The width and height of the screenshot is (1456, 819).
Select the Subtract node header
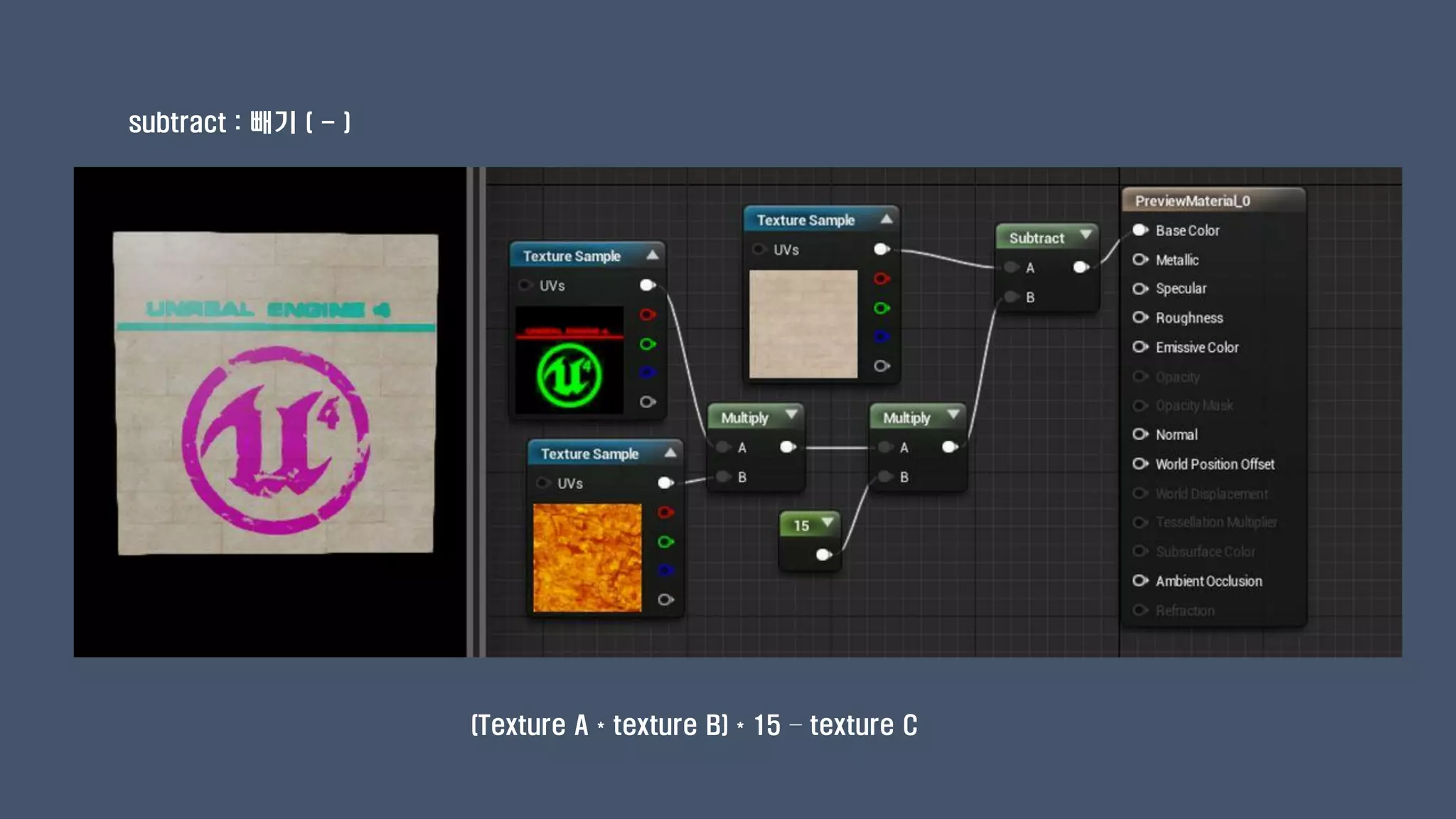coord(1047,237)
